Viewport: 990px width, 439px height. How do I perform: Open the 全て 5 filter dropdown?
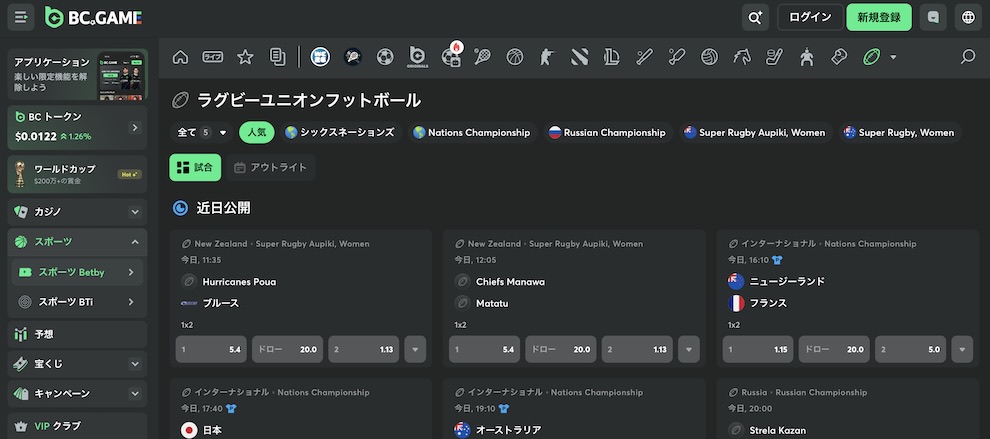pyautogui.click(x=201, y=133)
